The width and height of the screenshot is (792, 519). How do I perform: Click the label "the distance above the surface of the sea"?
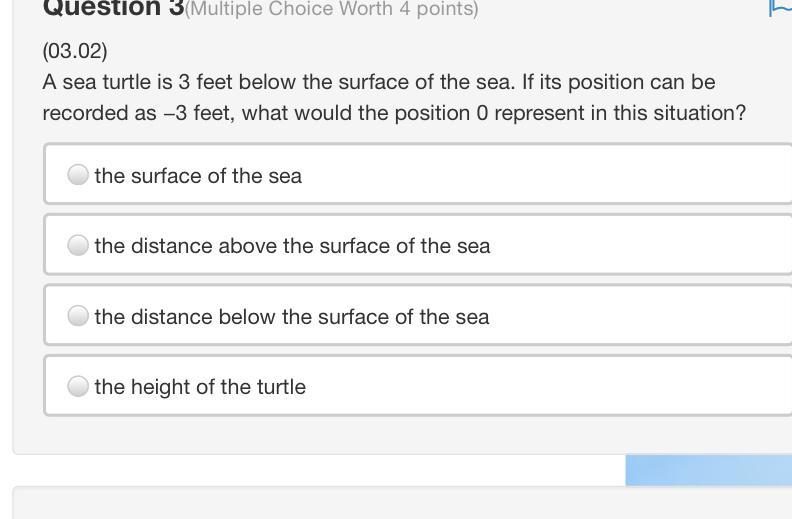point(292,246)
